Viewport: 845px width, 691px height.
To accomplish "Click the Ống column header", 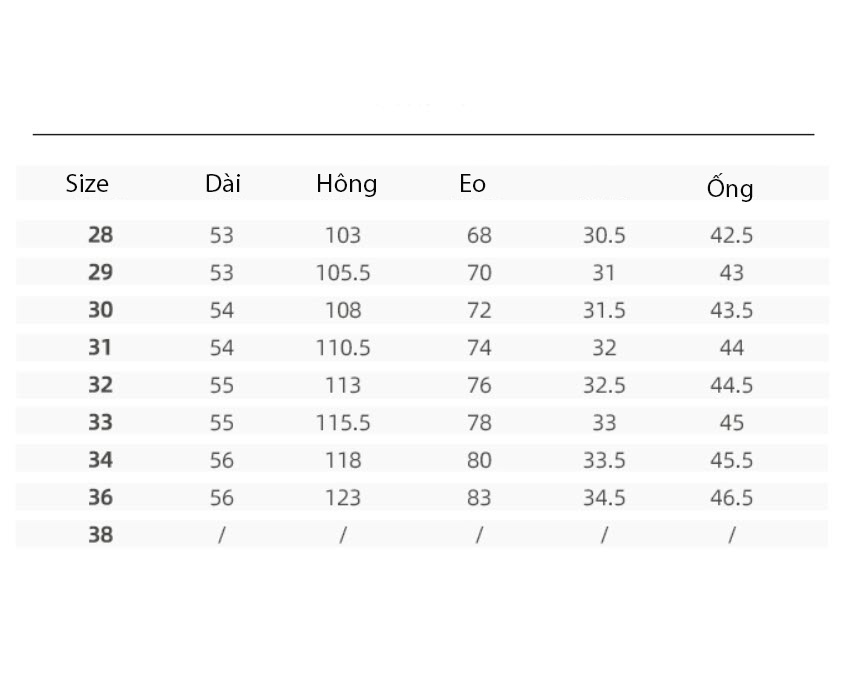I will click(x=730, y=187).
